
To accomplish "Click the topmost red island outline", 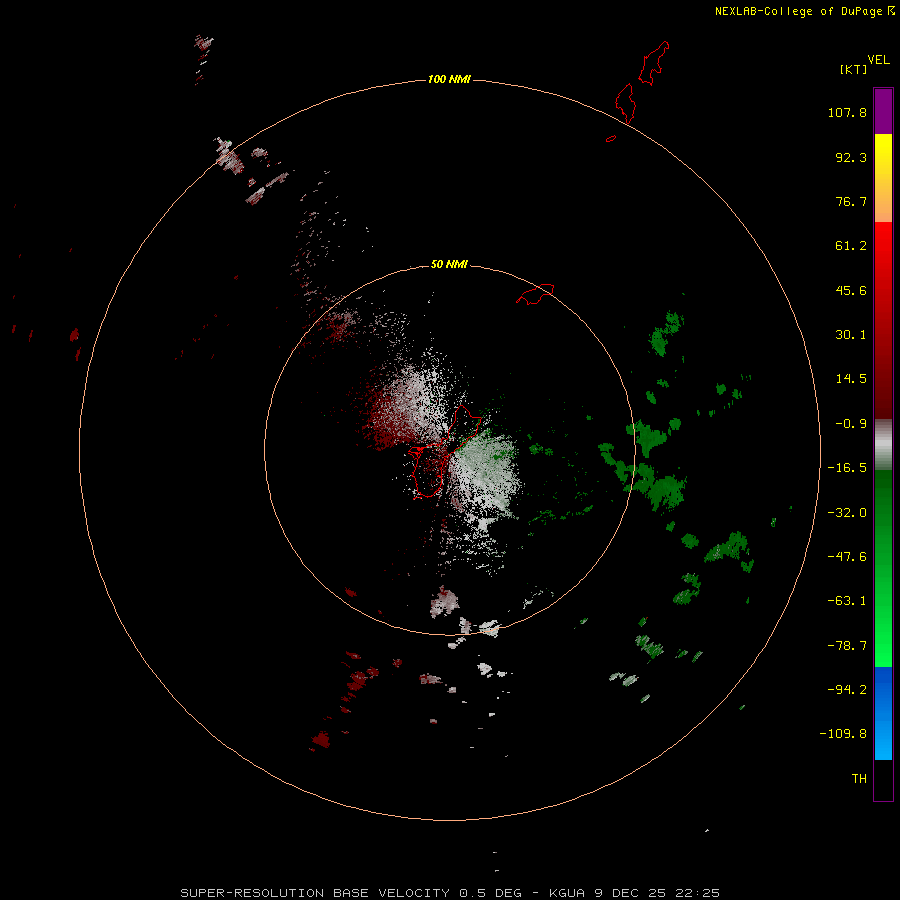I will [654, 63].
